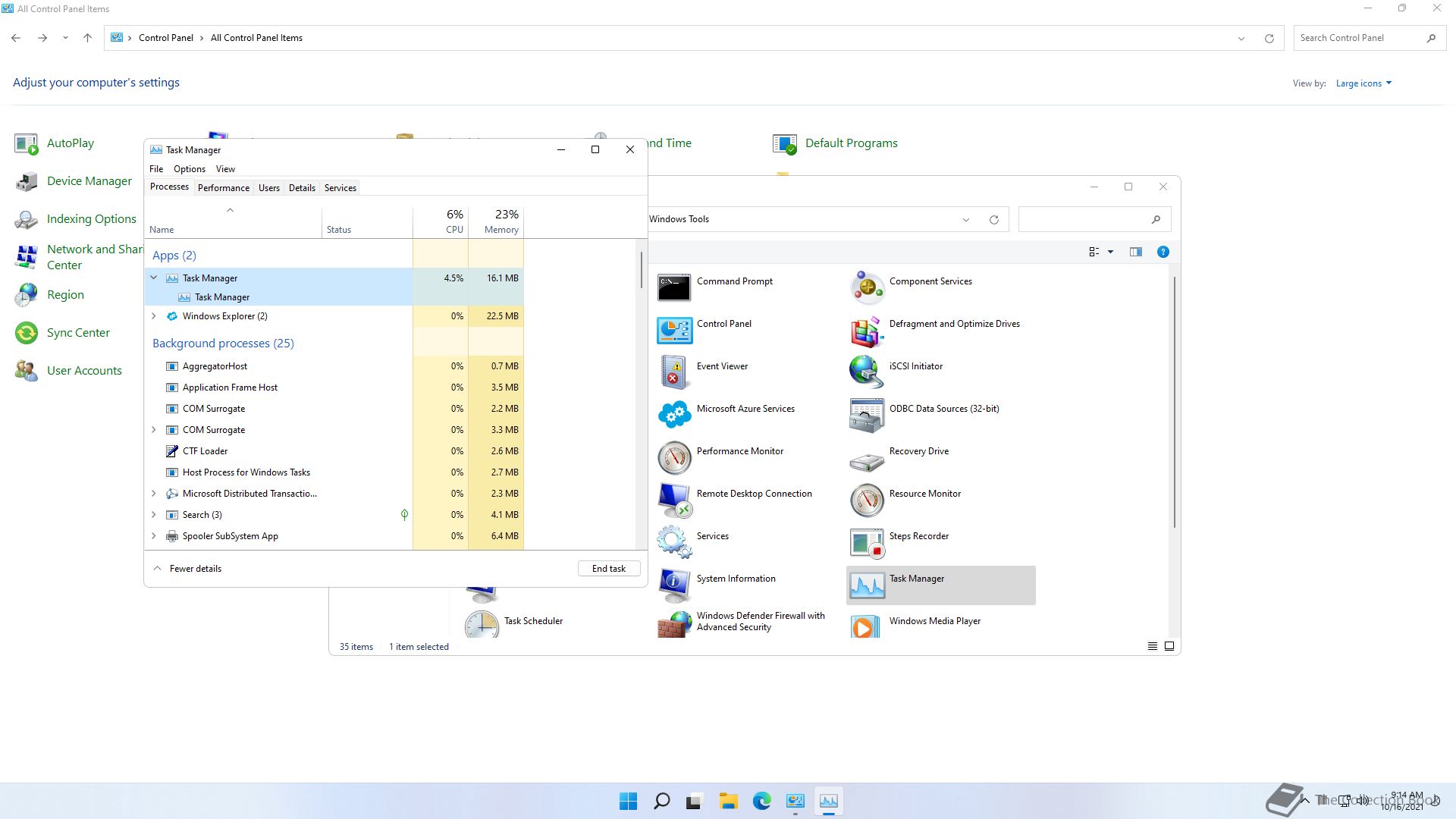Open the Performance Monitor icon
This screenshot has height=819, width=1456.
[674, 457]
